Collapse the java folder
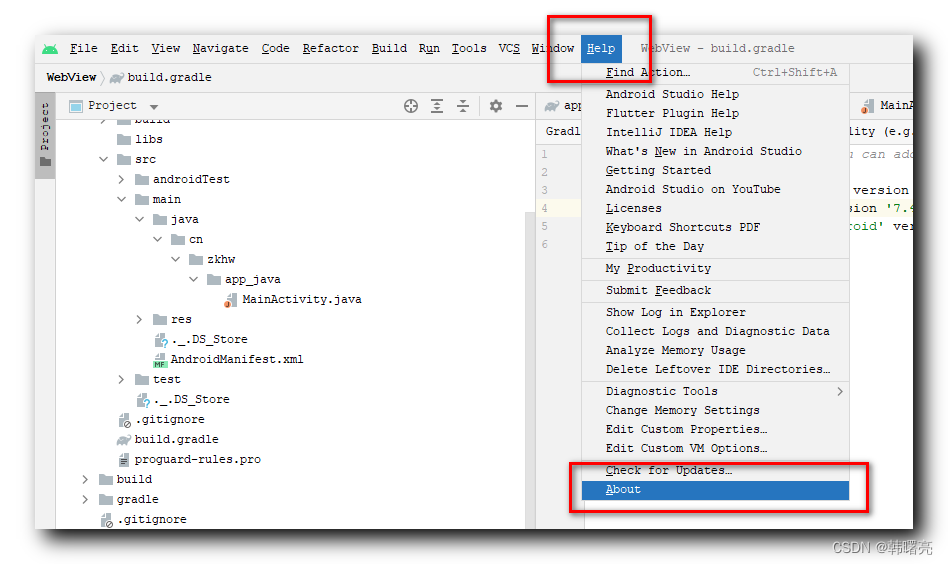This screenshot has height=564, width=948. click(140, 219)
